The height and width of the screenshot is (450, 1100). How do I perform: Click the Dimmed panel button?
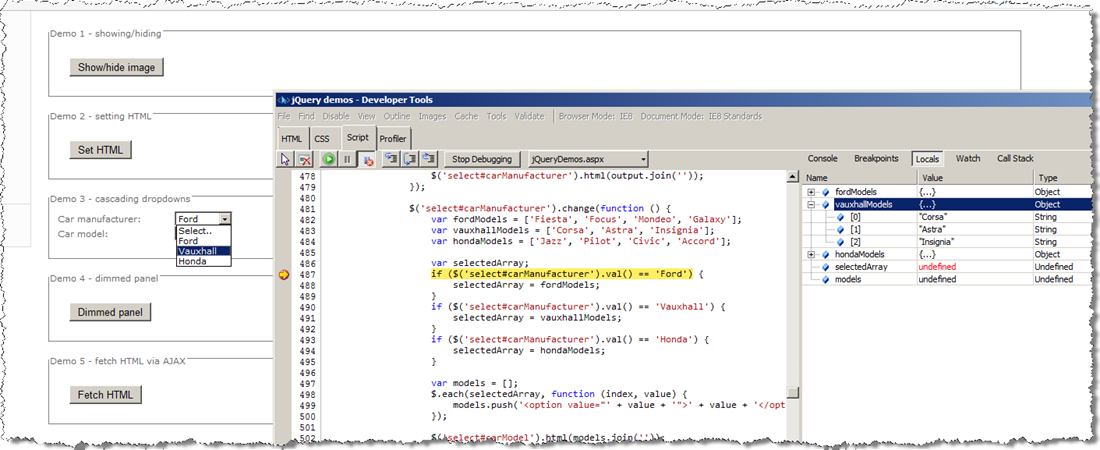coord(110,312)
